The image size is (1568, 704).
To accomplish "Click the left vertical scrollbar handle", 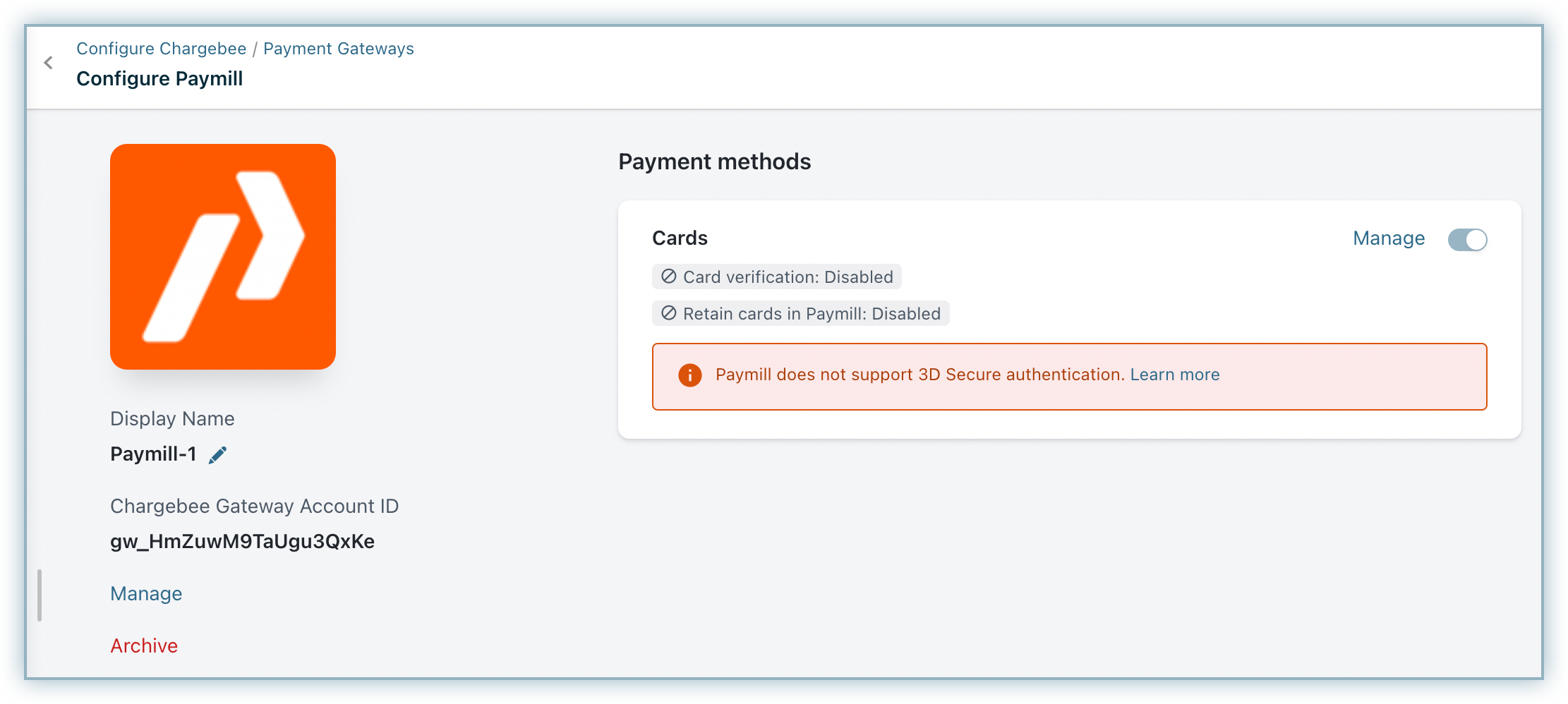I will (x=40, y=595).
